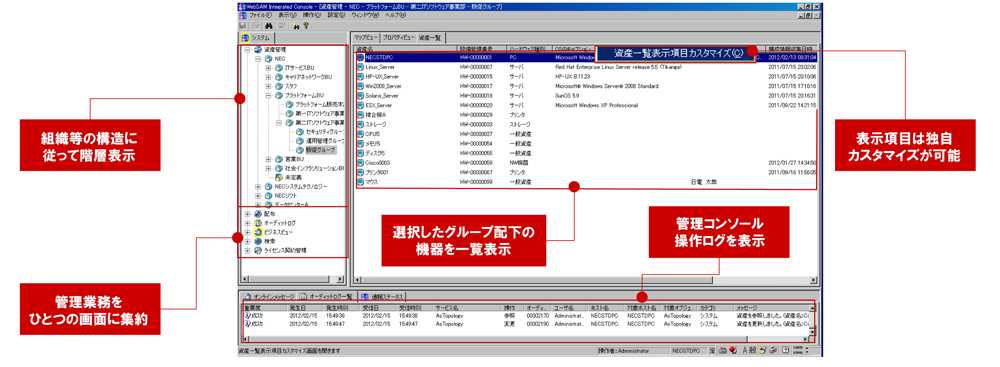
Task: Collapse the 第二ITソフトウェア事業 node
Action: 279,122
